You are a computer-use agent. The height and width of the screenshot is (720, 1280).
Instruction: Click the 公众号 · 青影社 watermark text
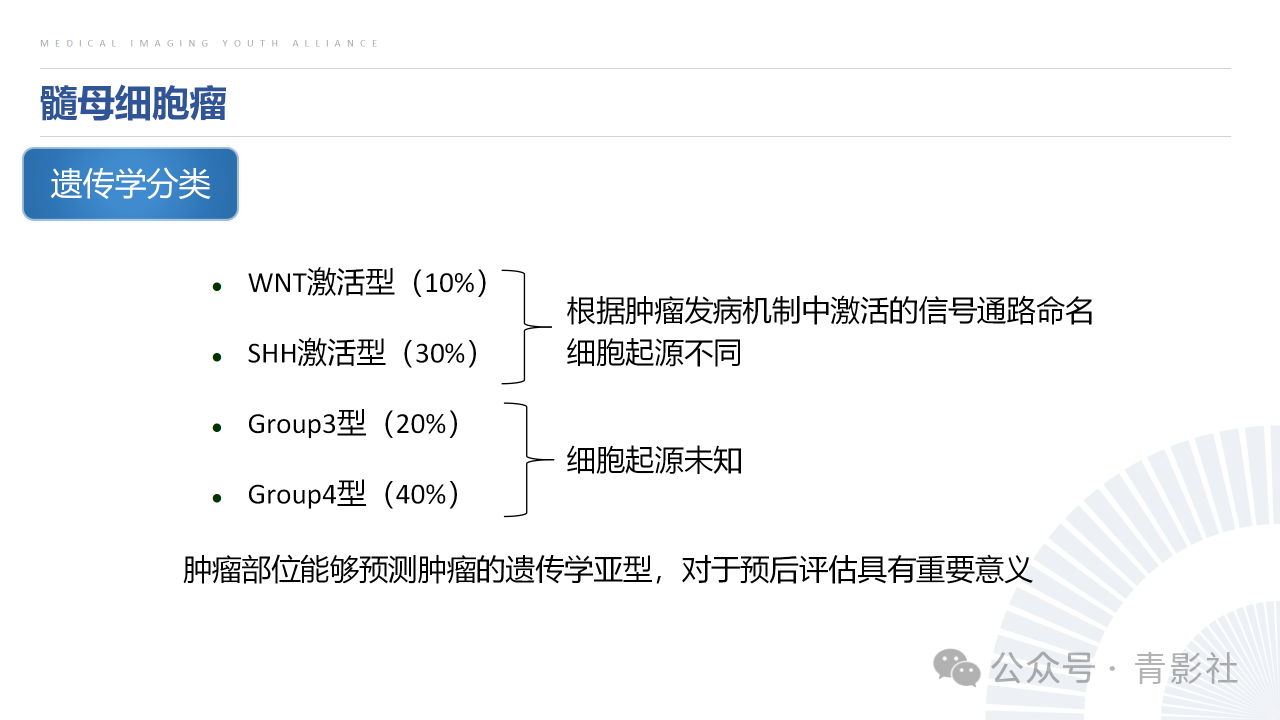click(1115, 669)
